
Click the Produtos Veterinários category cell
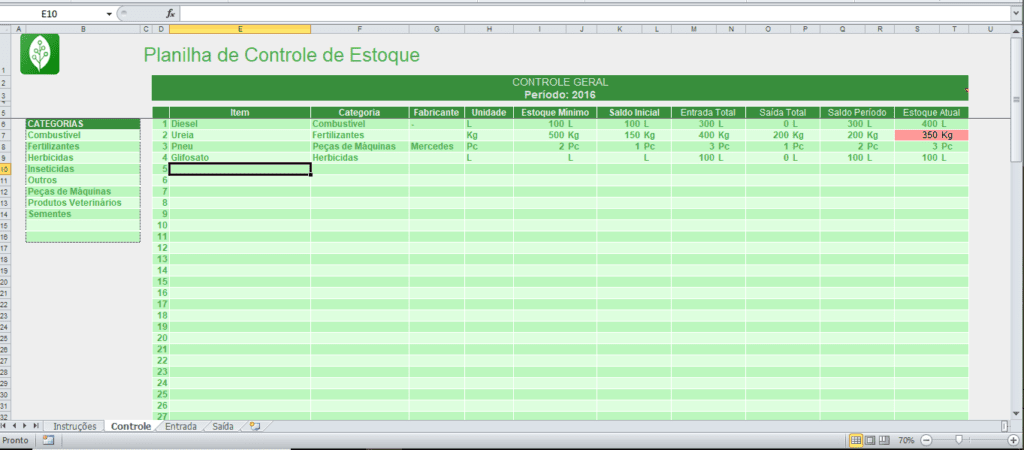[x=83, y=202]
